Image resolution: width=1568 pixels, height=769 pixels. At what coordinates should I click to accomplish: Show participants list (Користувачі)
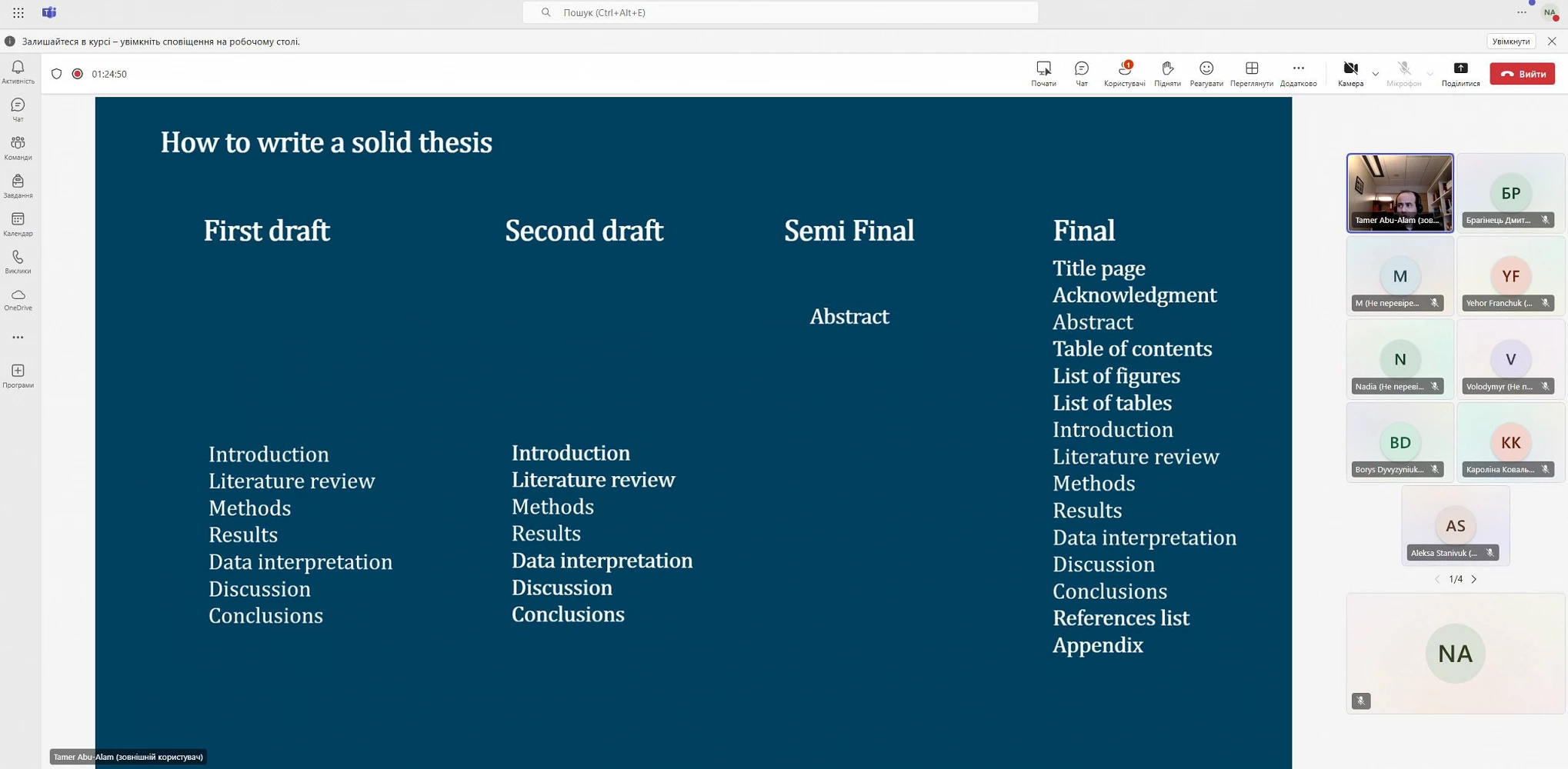click(1124, 74)
